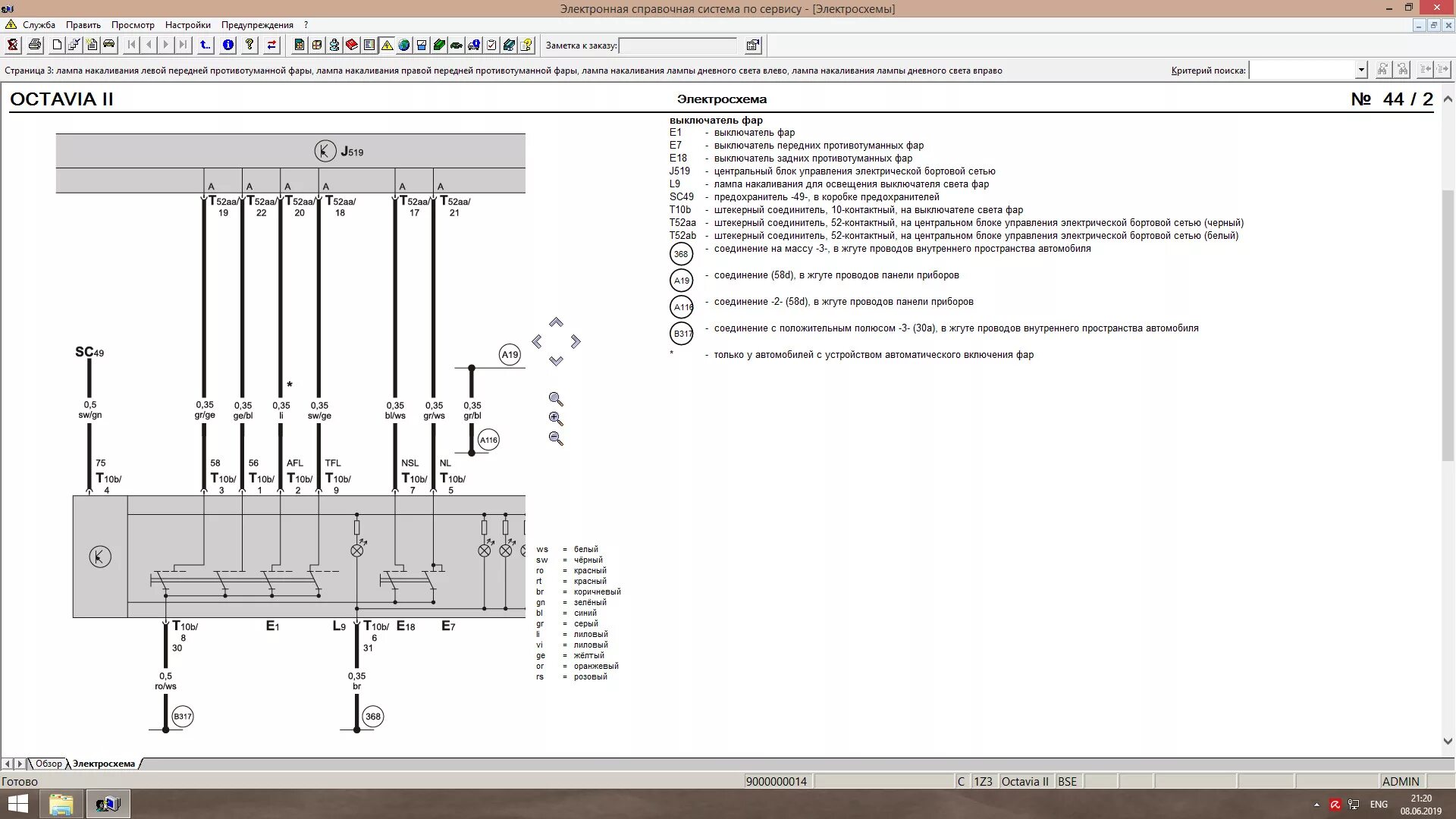Screen dimensions: 1456x819
Task: Zoom out of the wiring diagram
Action: [556, 438]
